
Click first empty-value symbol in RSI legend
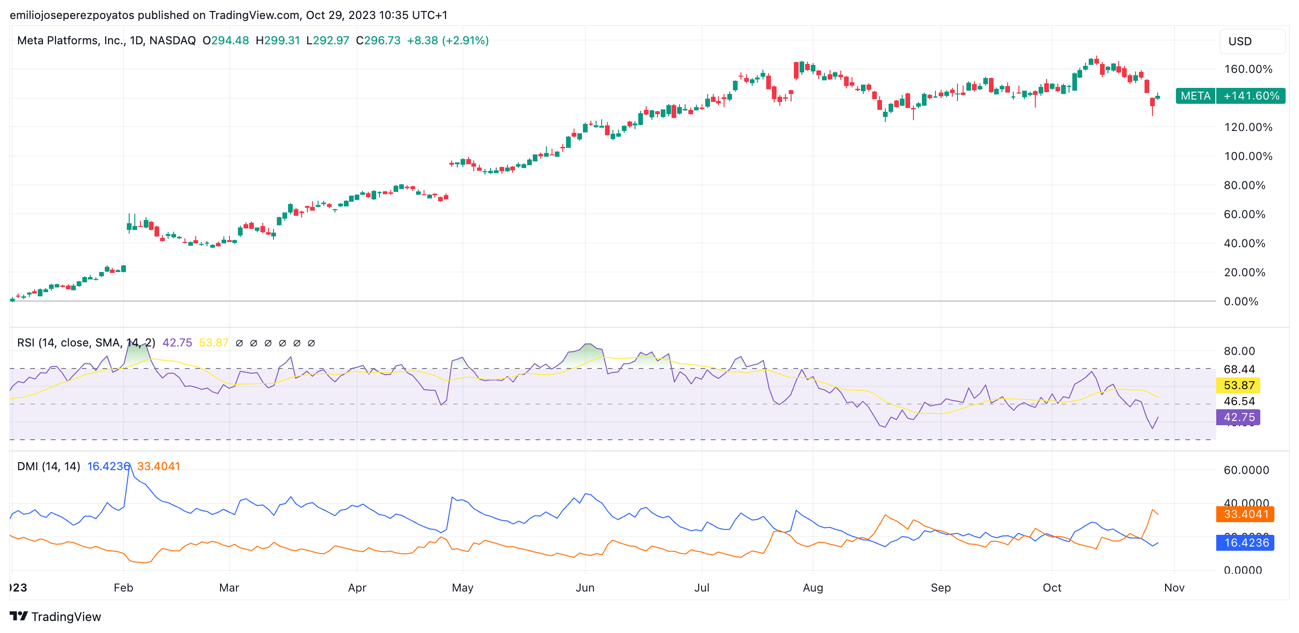pos(239,343)
